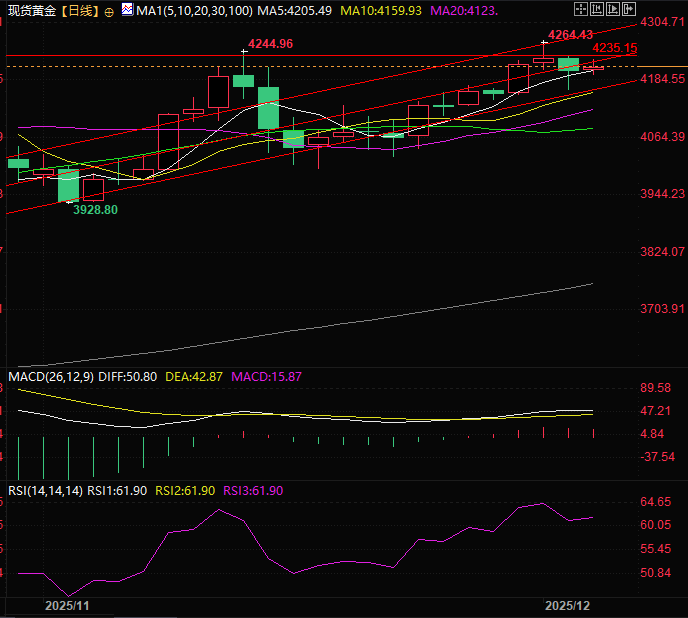The image size is (688, 618).
Task: Click the 4304.71 price axis label
Action: point(662,22)
